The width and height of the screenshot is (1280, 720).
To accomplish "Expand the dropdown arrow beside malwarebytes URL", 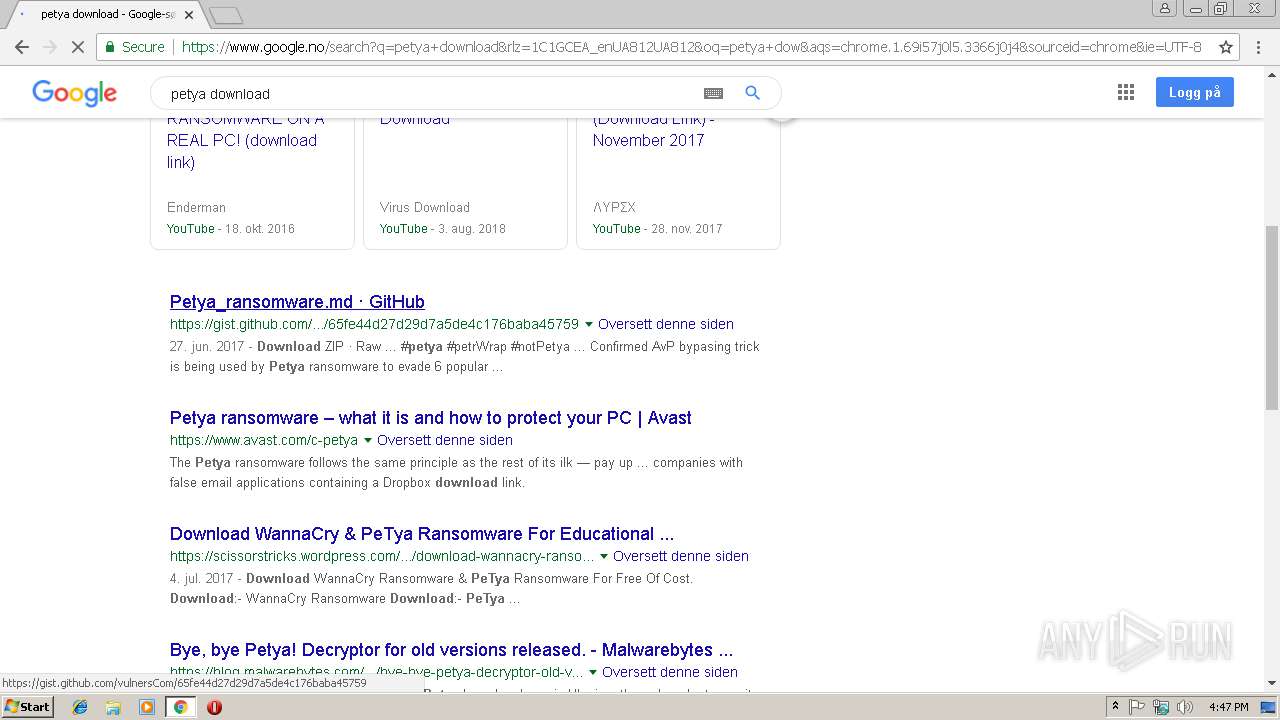I will point(593,672).
